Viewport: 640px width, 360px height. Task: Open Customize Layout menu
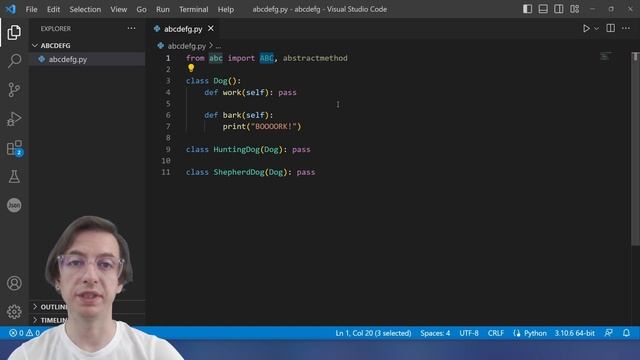[x=574, y=9]
